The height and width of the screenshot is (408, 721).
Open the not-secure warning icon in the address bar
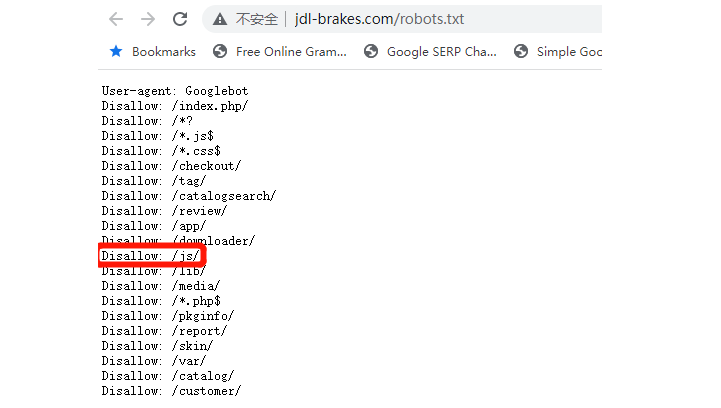click(220, 19)
